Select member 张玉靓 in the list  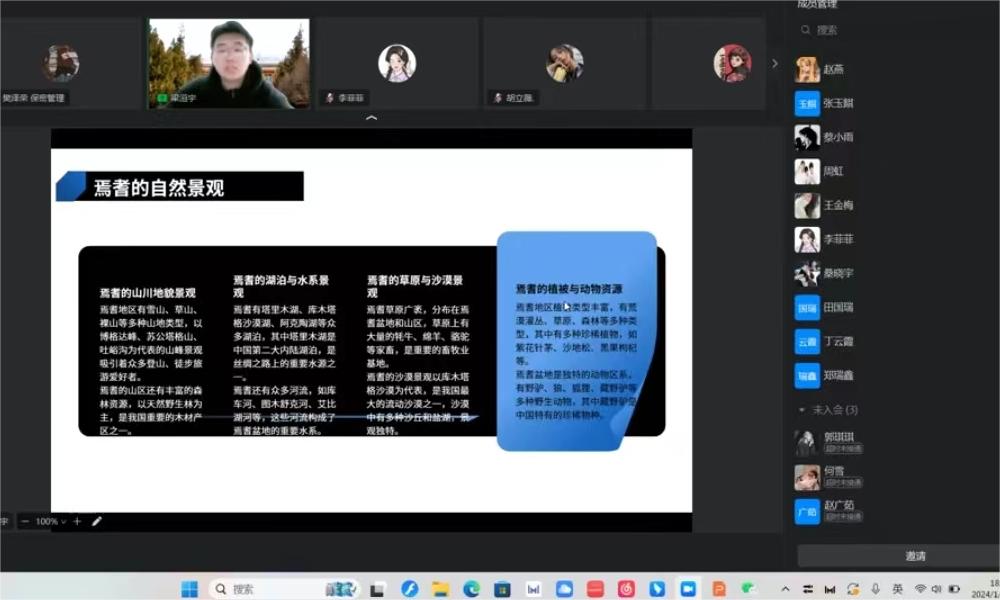click(838, 103)
